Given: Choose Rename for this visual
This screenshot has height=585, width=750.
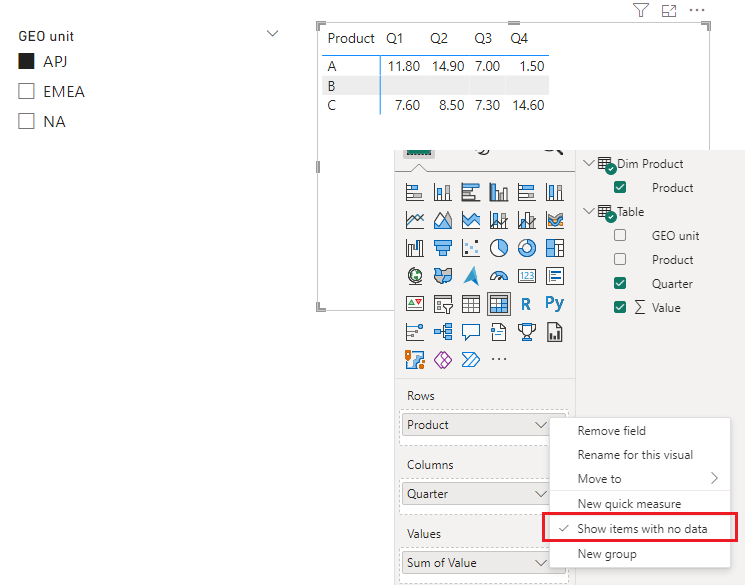Looking at the screenshot, I should pyautogui.click(x=635, y=454).
